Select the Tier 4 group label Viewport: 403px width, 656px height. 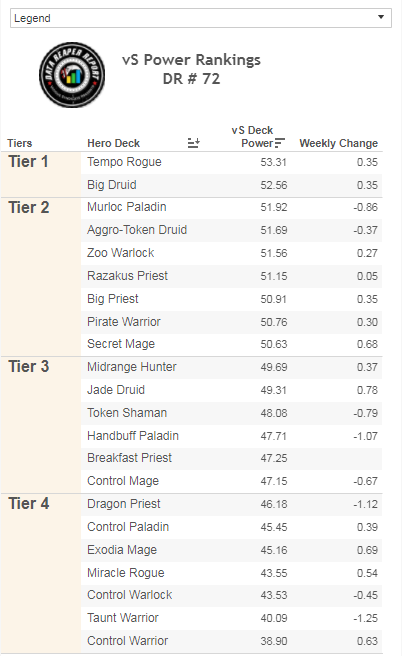[x=29, y=504]
